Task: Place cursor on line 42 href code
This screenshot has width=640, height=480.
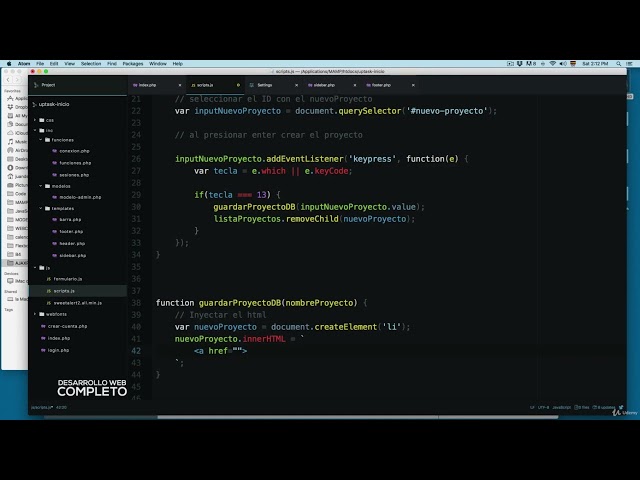Action: (x=220, y=351)
